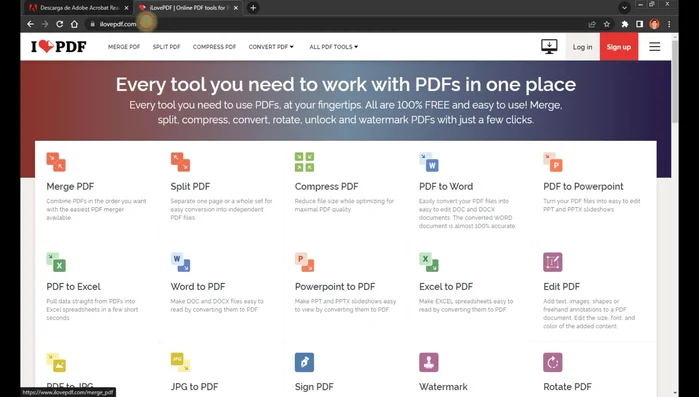Image resolution: width=699 pixels, height=397 pixels.
Task: Choose the Excel to PDF icon
Action: click(x=429, y=262)
